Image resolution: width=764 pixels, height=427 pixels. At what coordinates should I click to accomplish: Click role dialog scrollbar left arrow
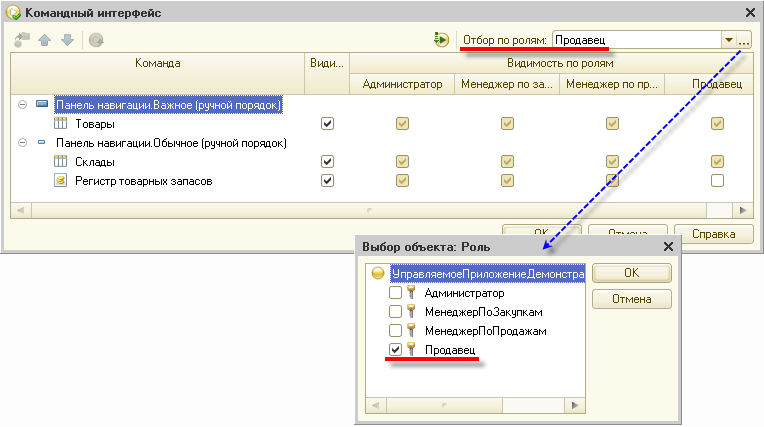coord(376,405)
